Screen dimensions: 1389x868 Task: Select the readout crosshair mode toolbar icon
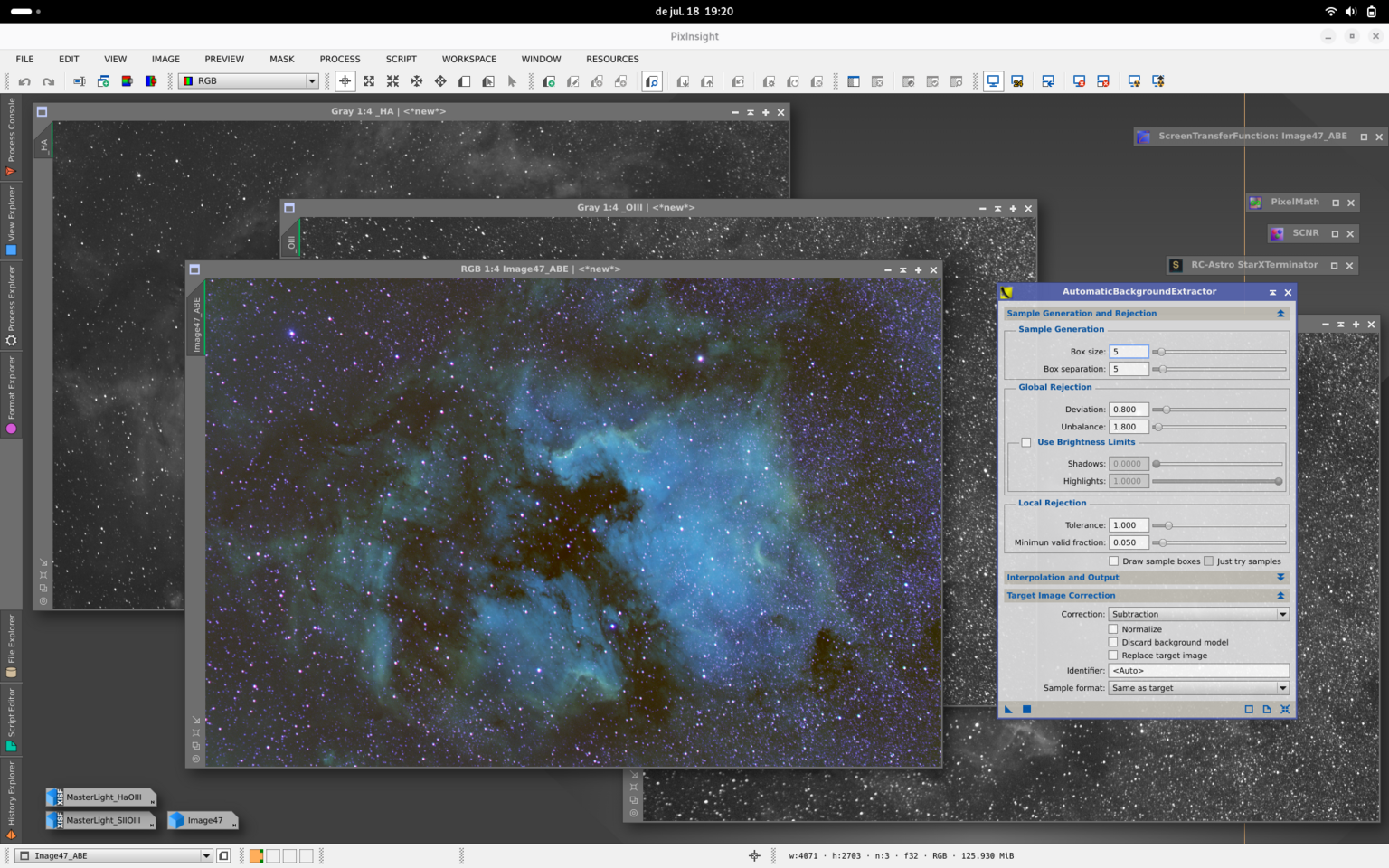345,81
